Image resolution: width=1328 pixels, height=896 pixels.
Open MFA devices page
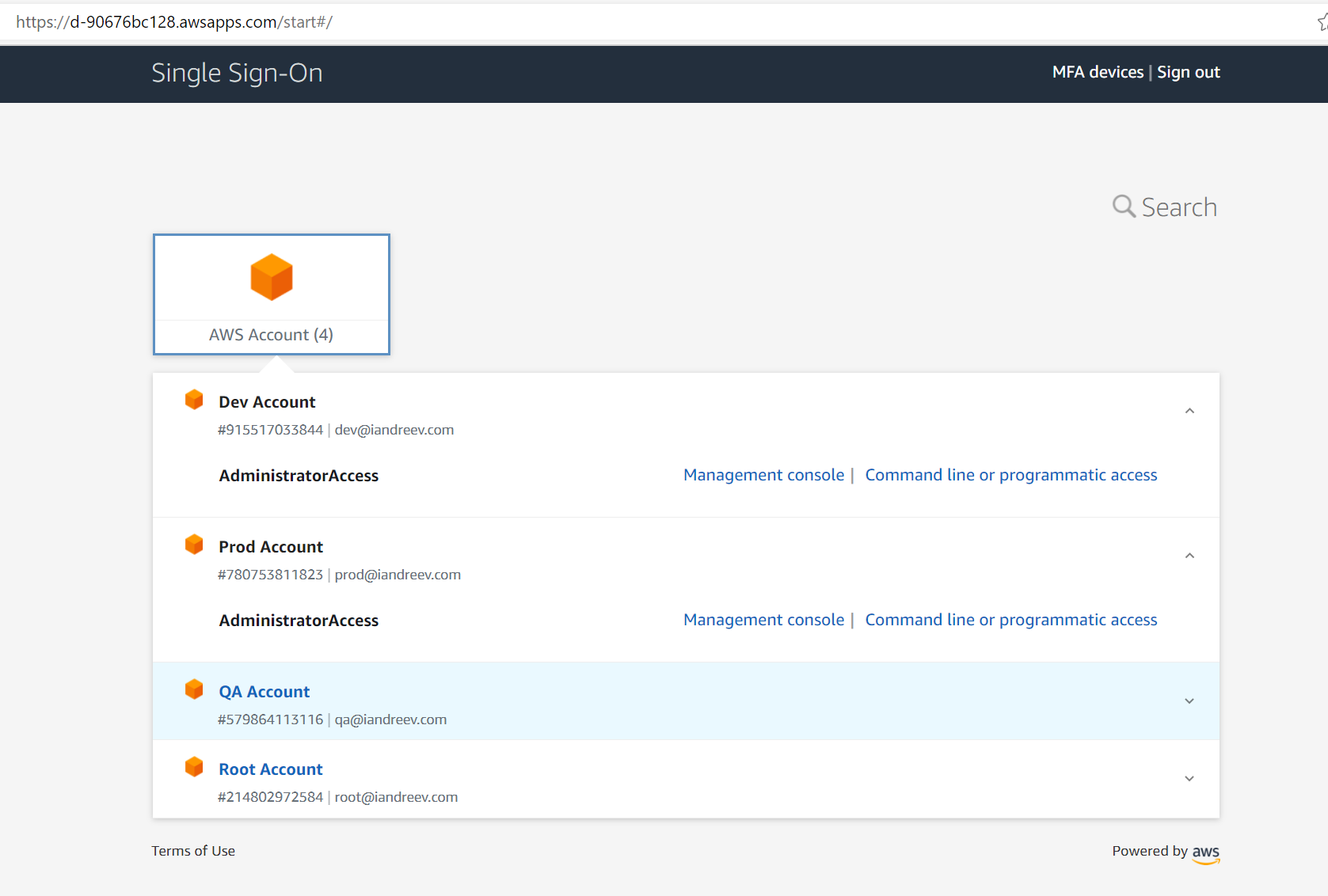(1098, 72)
